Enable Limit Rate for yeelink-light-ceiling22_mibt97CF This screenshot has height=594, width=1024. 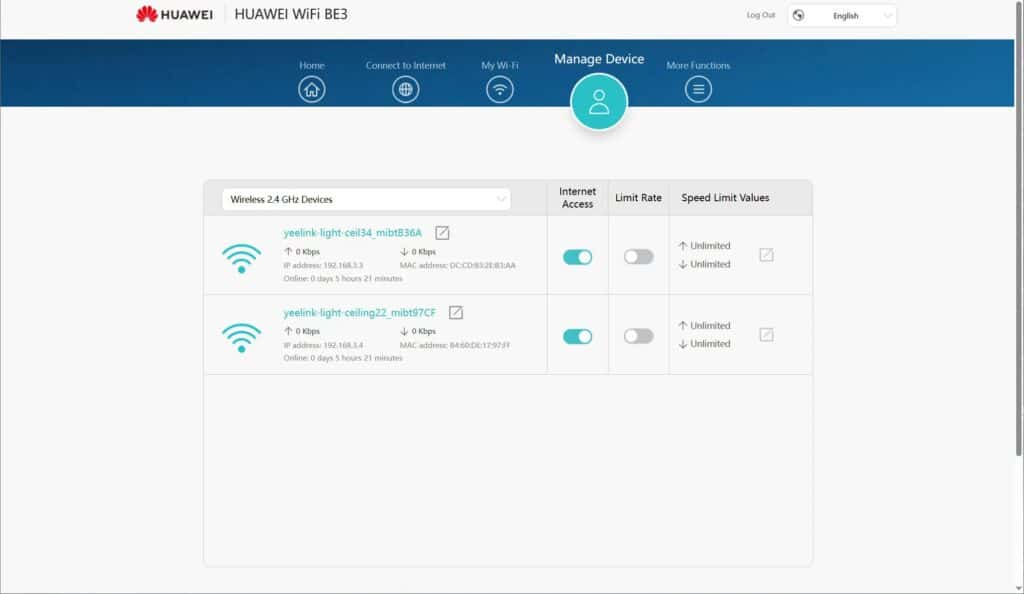638,337
